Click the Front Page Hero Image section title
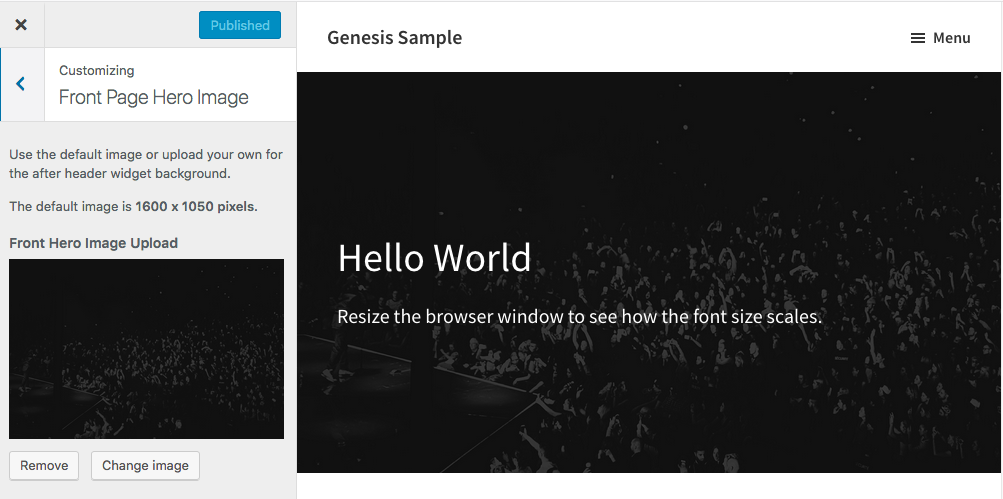This screenshot has height=499, width=1003. click(x=153, y=97)
